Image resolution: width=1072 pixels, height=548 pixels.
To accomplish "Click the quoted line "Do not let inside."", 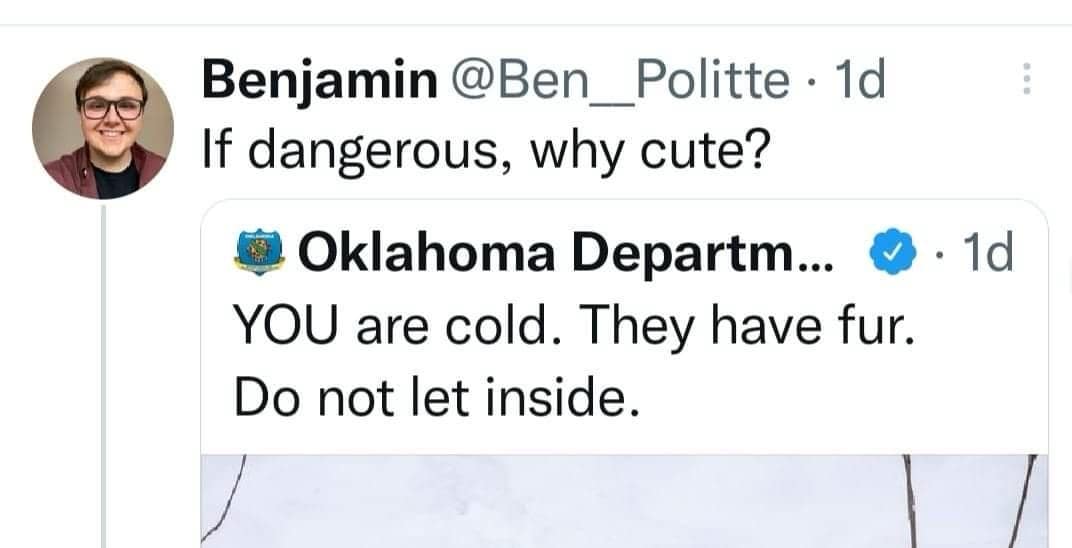I will (x=435, y=397).
